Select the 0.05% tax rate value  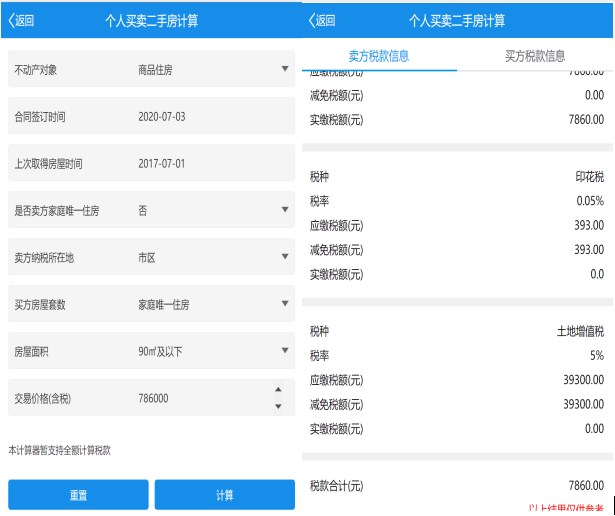pos(590,201)
